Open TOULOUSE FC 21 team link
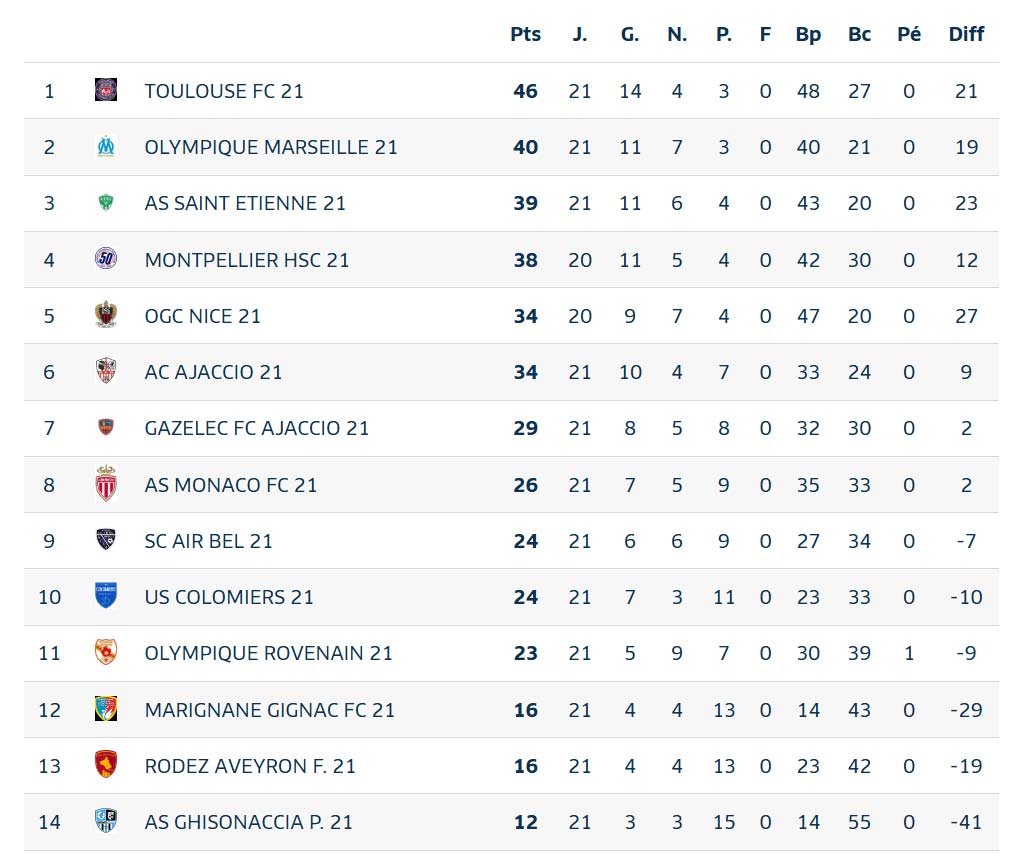 [x=224, y=91]
